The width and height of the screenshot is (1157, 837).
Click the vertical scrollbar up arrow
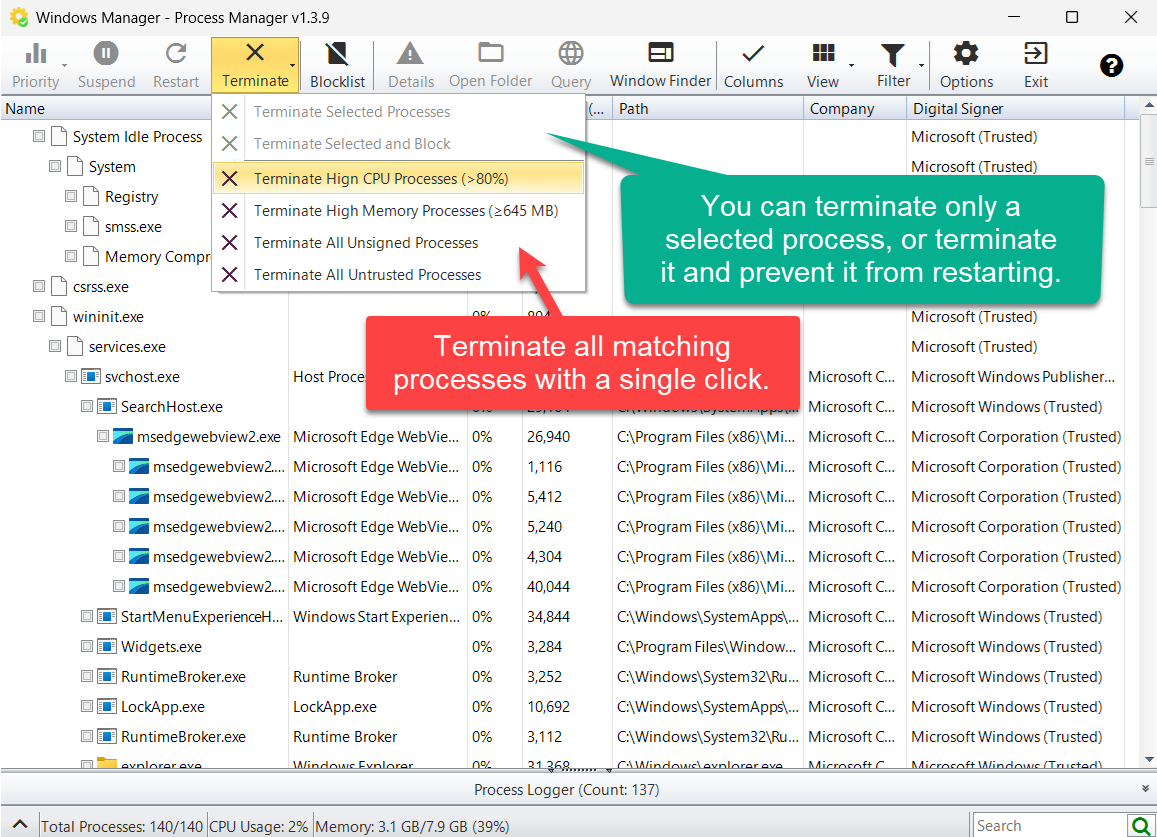click(x=1149, y=106)
